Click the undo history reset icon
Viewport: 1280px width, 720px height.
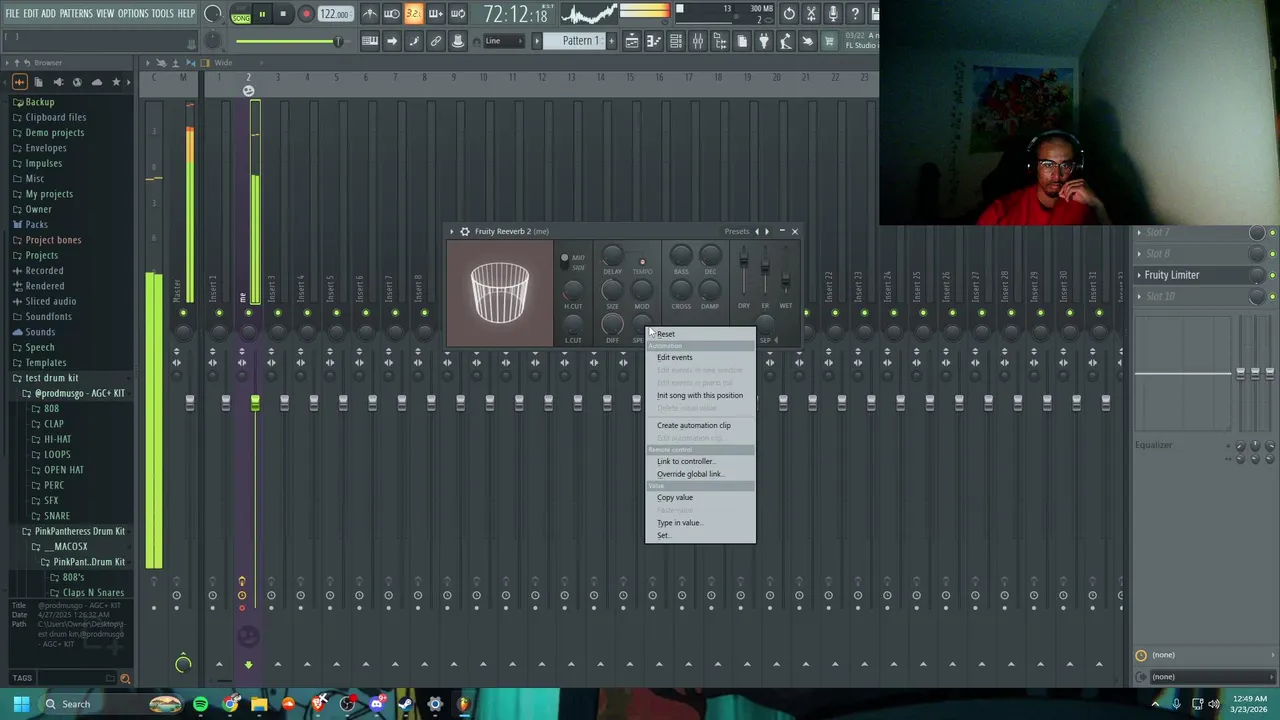[789, 14]
